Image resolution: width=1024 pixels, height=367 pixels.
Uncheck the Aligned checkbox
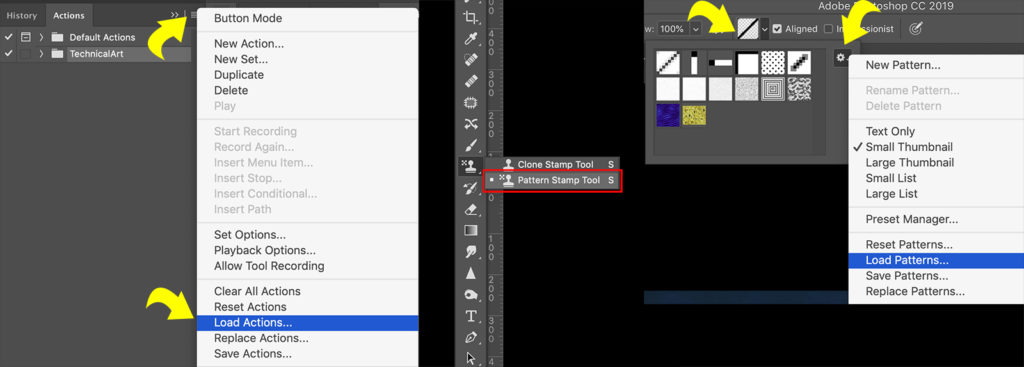[777, 29]
